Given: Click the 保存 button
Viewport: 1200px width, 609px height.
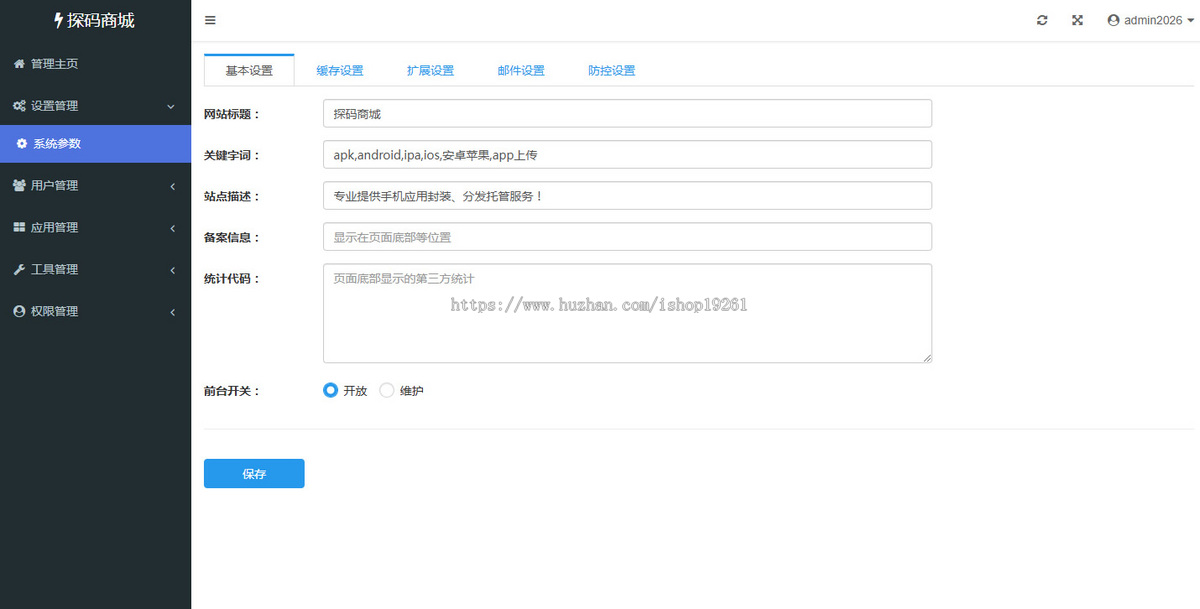Looking at the screenshot, I should point(254,474).
